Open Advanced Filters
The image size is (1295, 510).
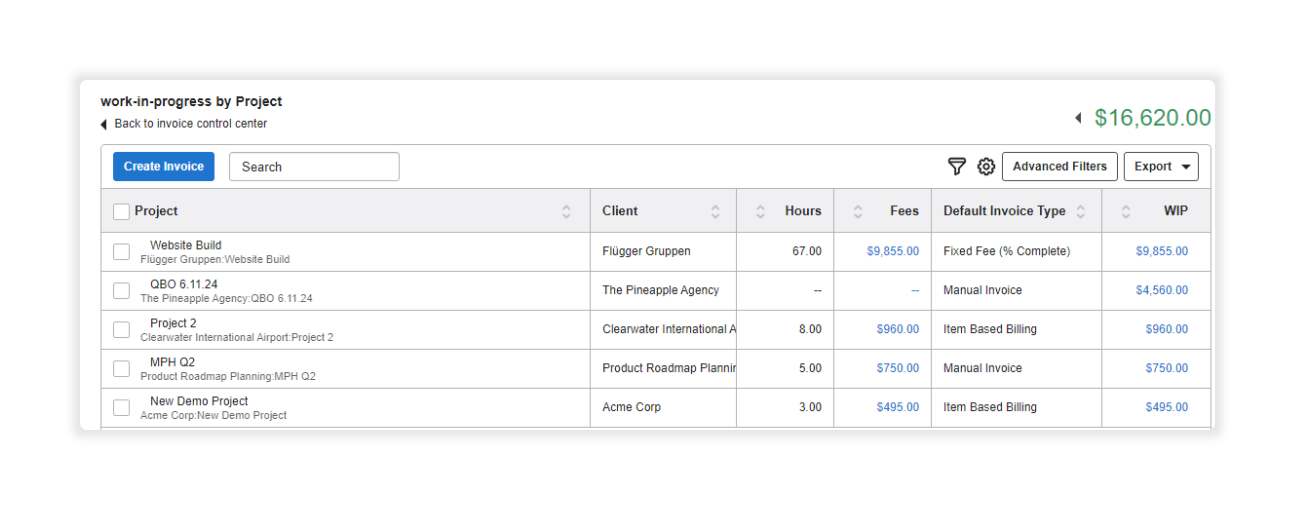[1059, 167]
